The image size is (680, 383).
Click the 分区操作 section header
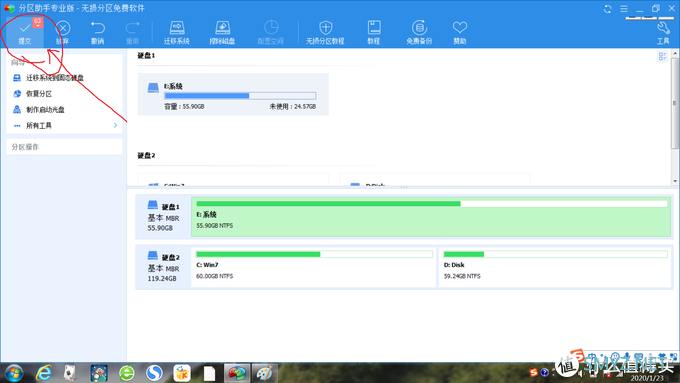pos(64,147)
